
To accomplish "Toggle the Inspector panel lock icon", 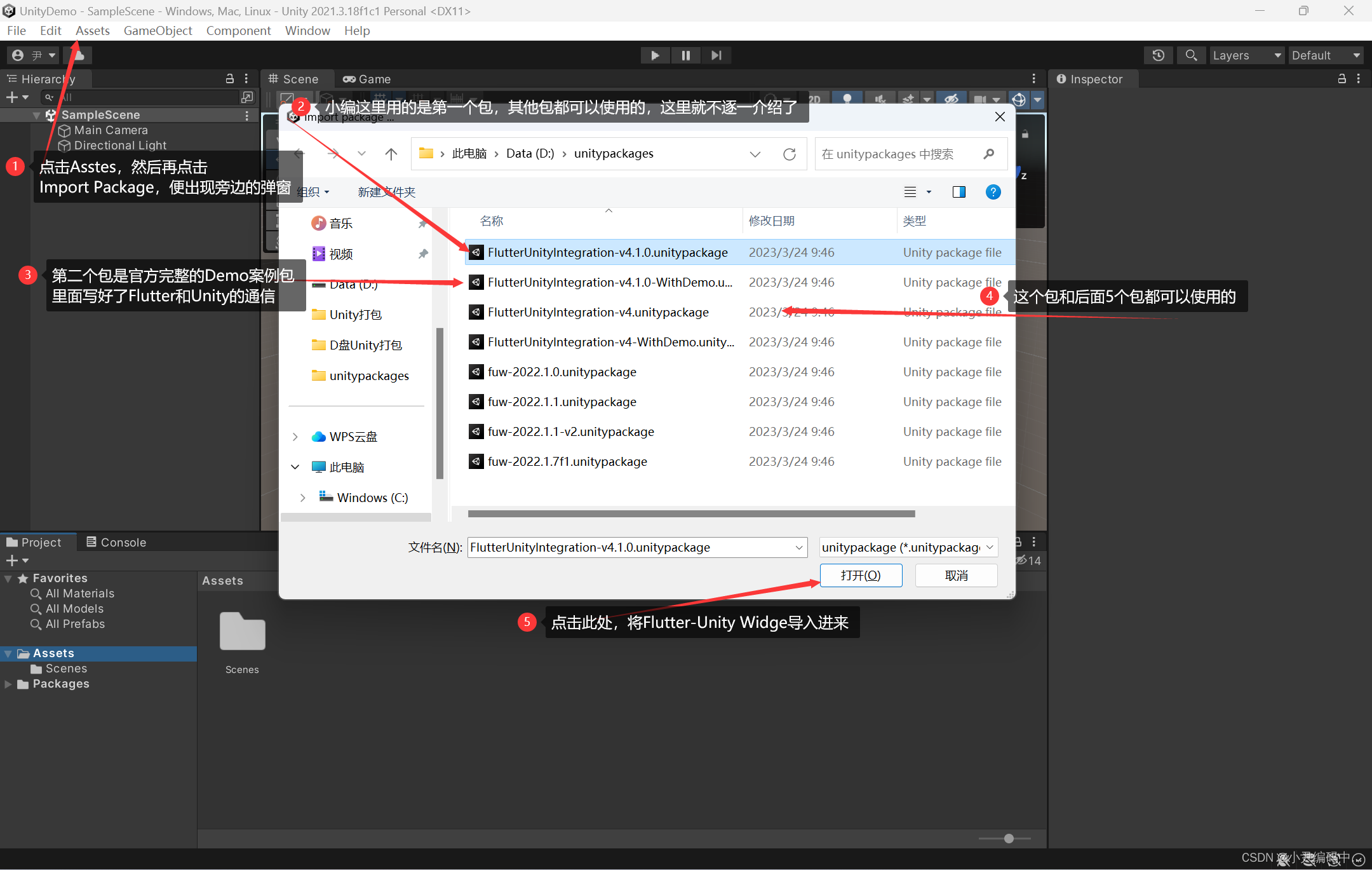I will [x=1342, y=79].
